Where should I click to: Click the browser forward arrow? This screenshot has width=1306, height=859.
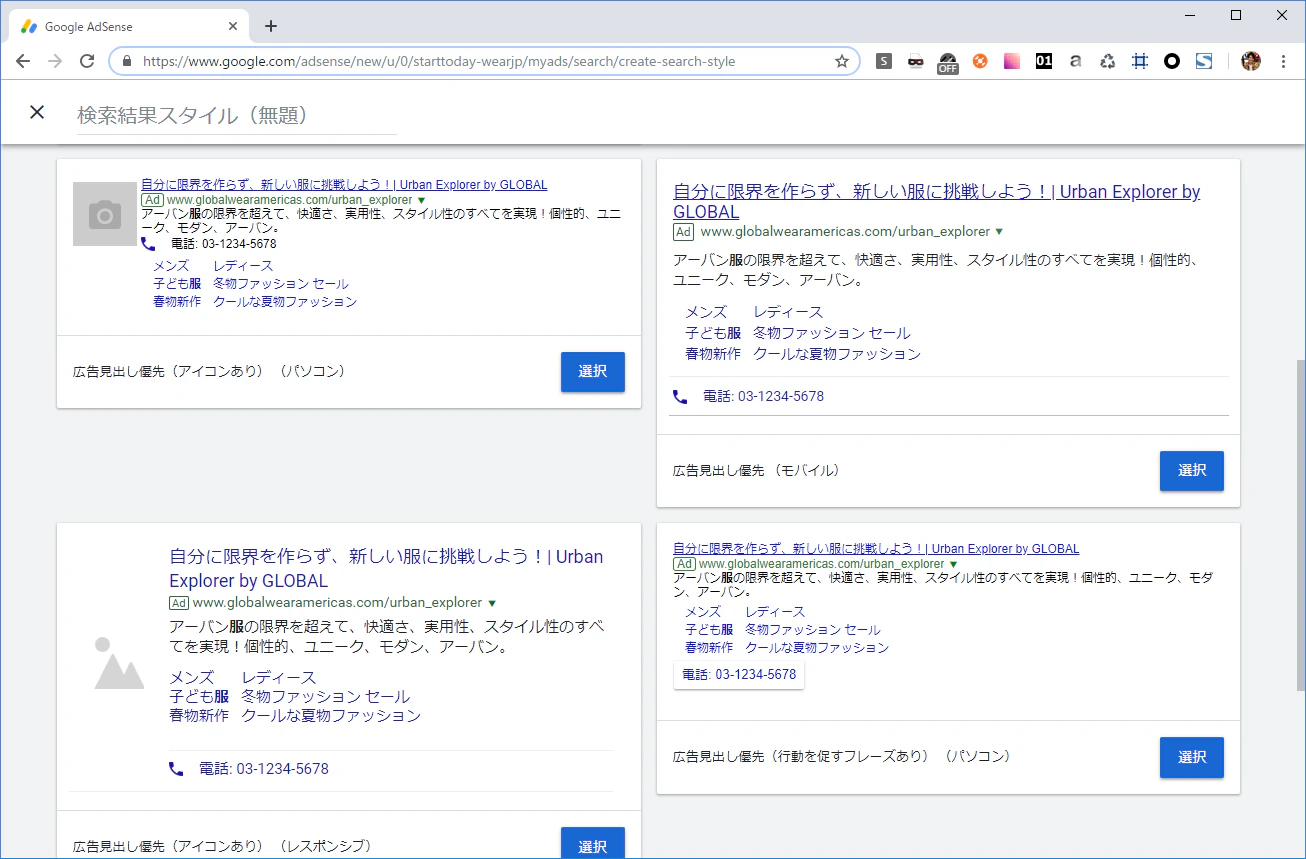(x=55, y=61)
